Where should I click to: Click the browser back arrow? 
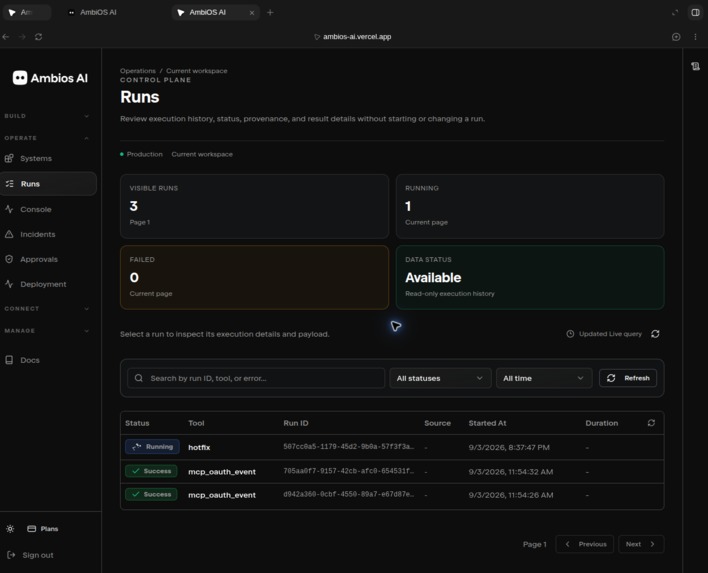(6, 37)
